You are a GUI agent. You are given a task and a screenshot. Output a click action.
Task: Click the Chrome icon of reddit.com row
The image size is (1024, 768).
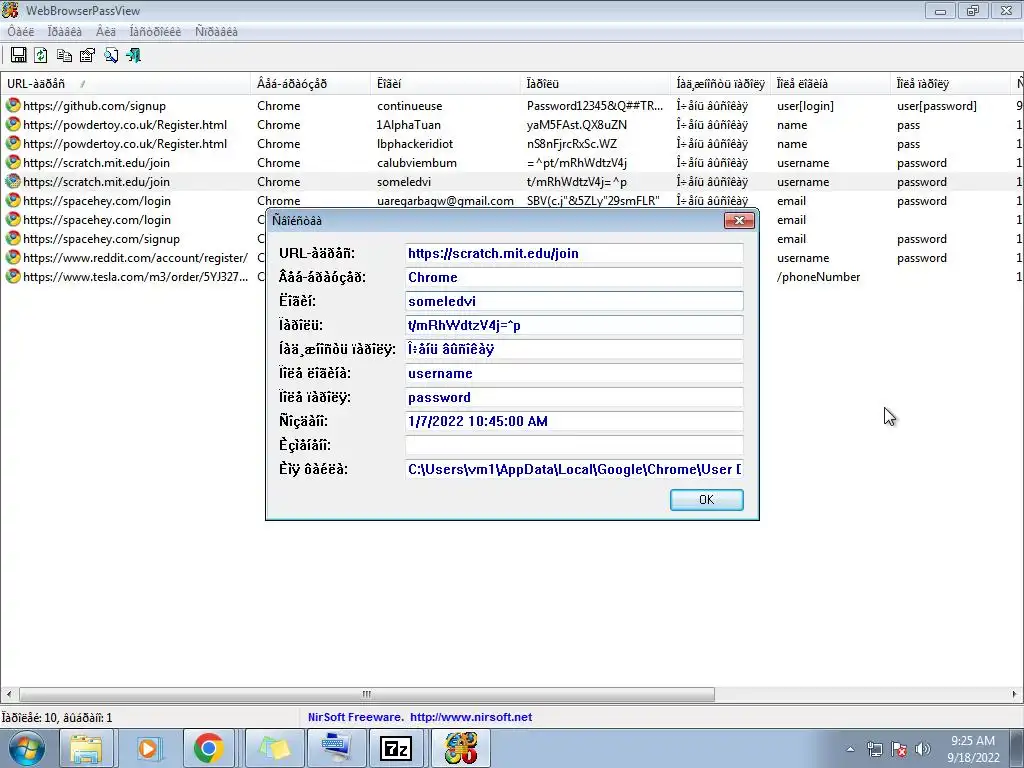[12, 257]
